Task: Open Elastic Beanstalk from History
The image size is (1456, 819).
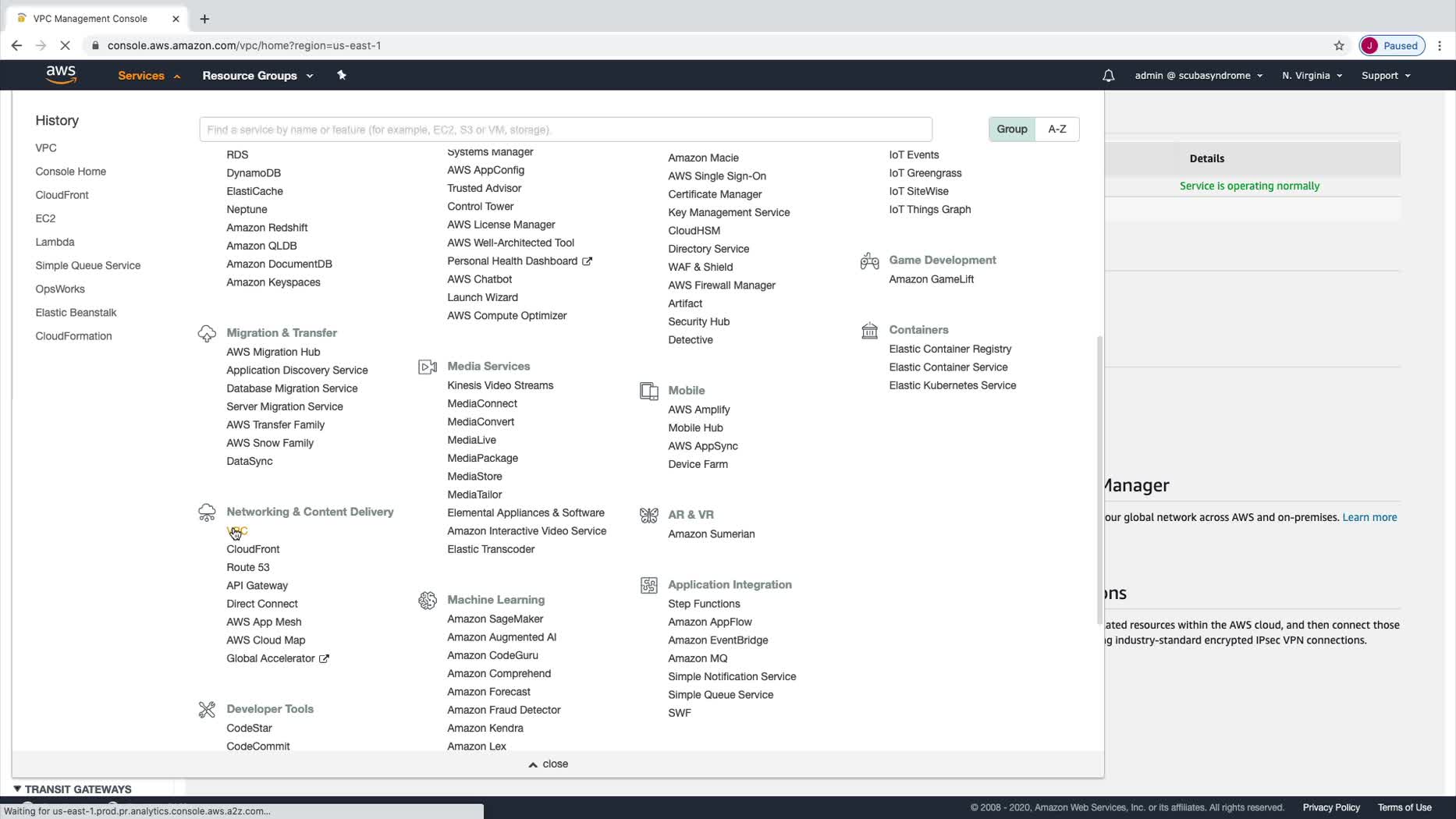Action: coord(76,313)
